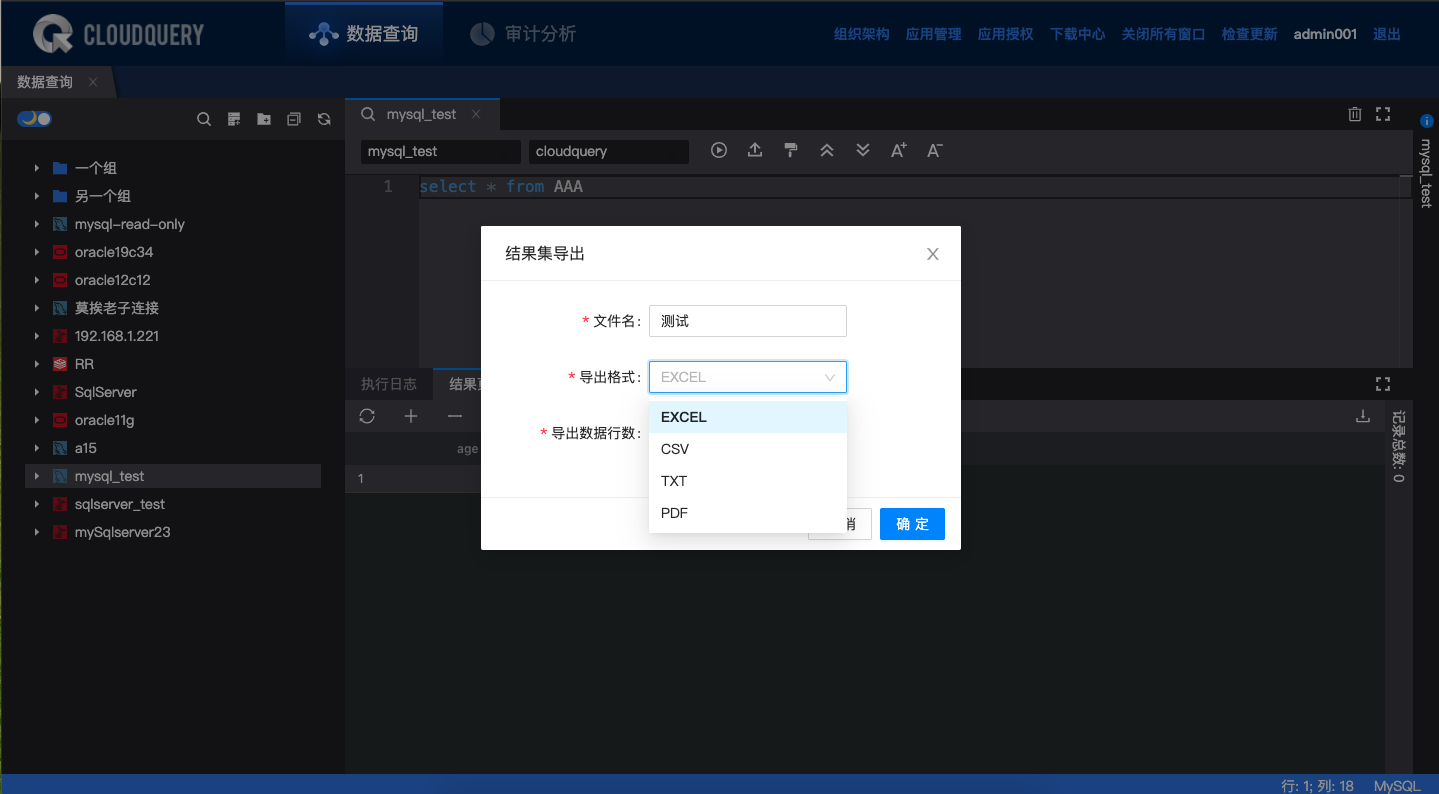Expand the oracle12c12 connection
The height and width of the screenshot is (794, 1439).
coord(37,280)
